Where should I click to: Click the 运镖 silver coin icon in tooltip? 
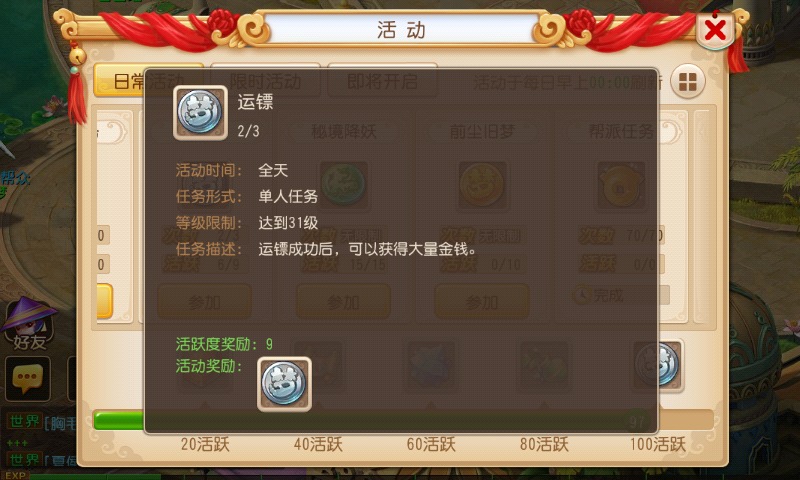coord(200,112)
